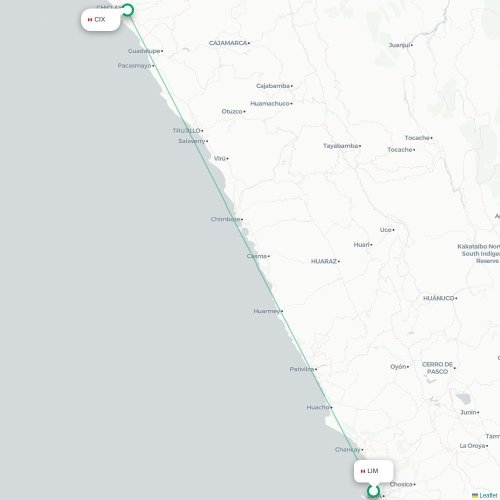Click the CIX airport label
Image resolution: width=500 pixels, height=500 pixels.
[x=100, y=20]
